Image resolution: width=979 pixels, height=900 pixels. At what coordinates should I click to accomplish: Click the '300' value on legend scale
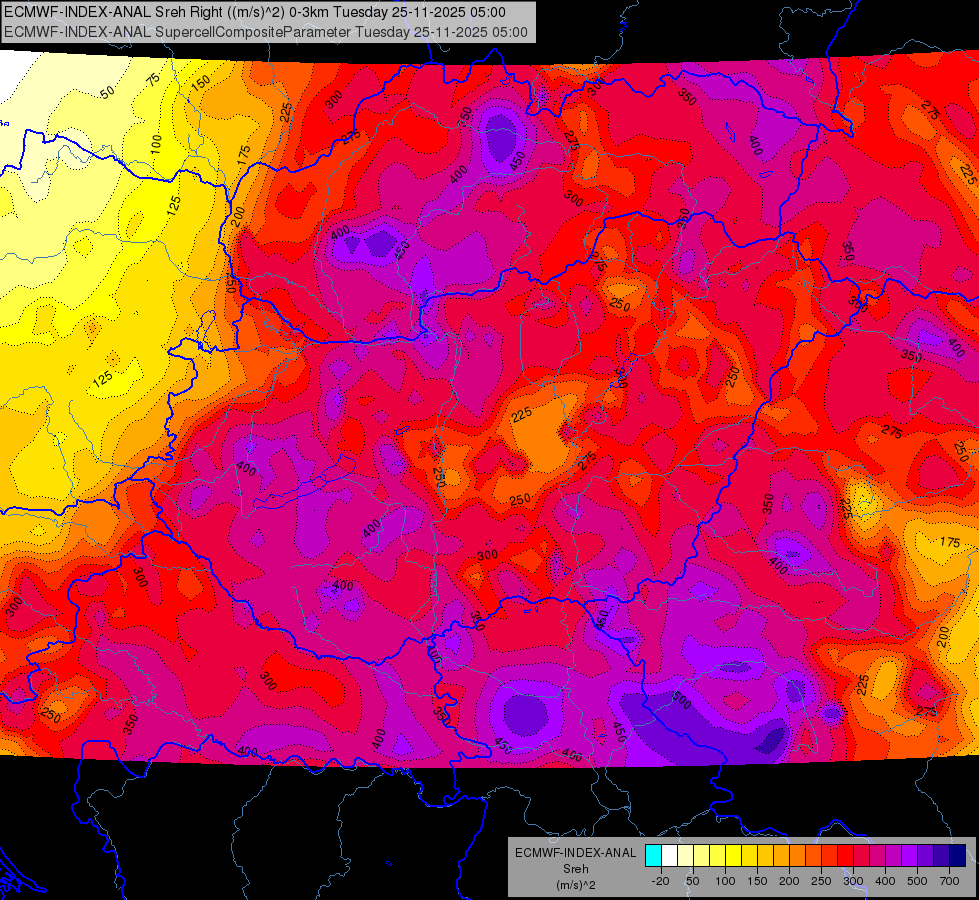[853, 881]
